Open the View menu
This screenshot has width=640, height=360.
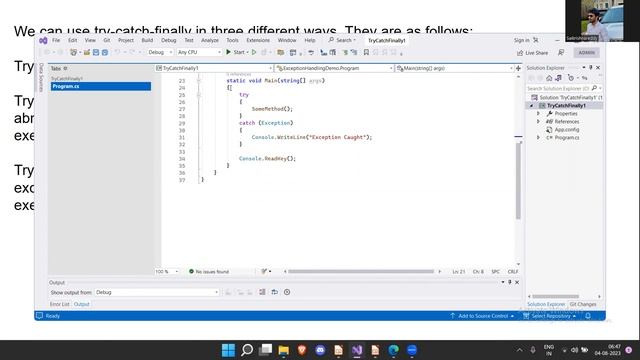pos(90,40)
